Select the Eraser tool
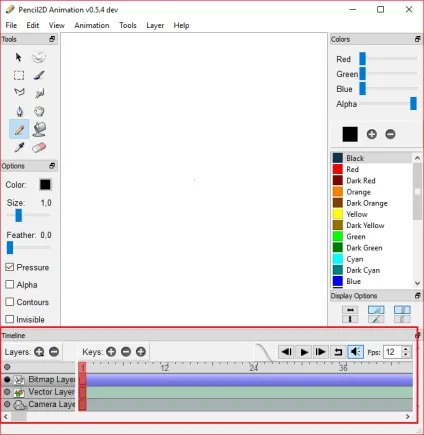This screenshot has width=424, height=435. point(39,147)
